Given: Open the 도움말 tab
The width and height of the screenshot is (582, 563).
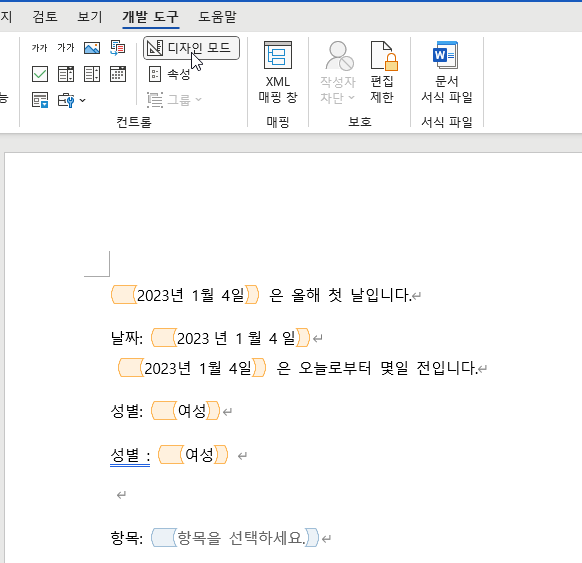Looking at the screenshot, I should point(217,17).
